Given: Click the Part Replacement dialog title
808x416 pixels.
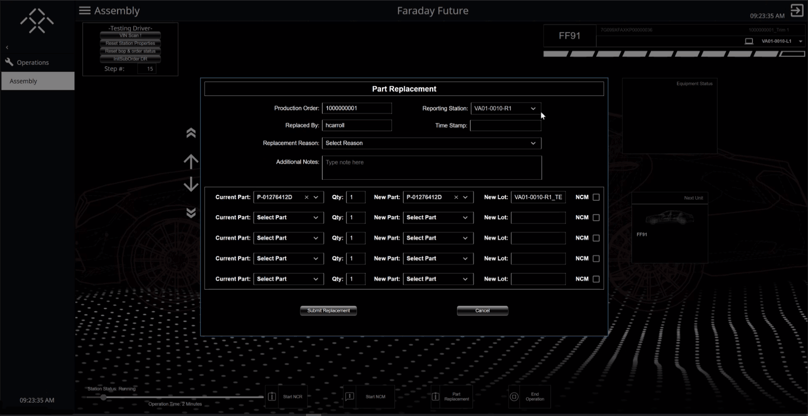Looking at the screenshot, I should coord(404,89).
